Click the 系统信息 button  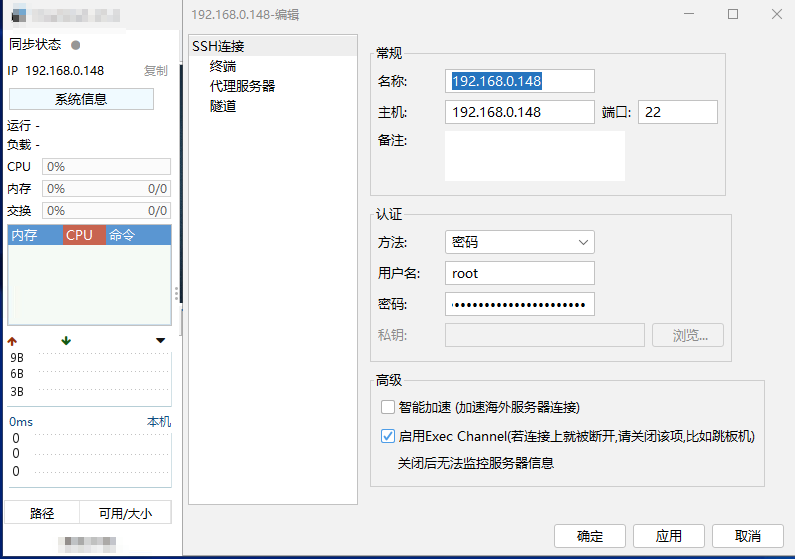(81, 99)
